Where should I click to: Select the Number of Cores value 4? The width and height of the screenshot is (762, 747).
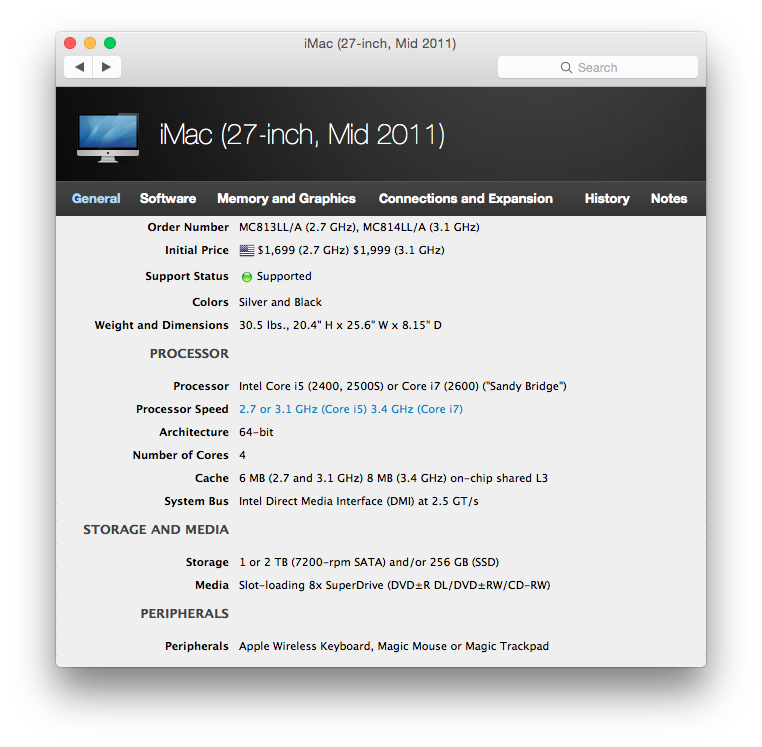tap(242, 455)
